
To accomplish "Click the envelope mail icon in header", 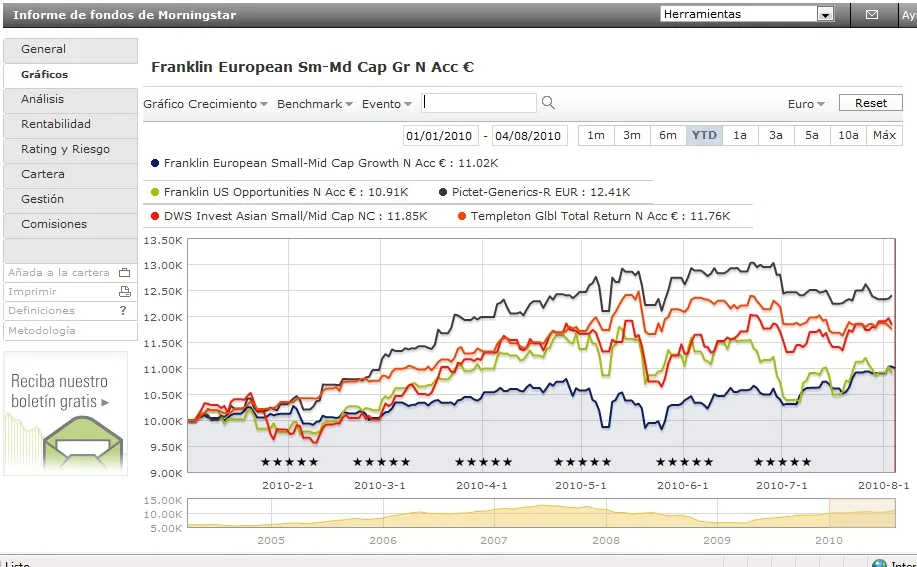I will [x=871, y=15].
